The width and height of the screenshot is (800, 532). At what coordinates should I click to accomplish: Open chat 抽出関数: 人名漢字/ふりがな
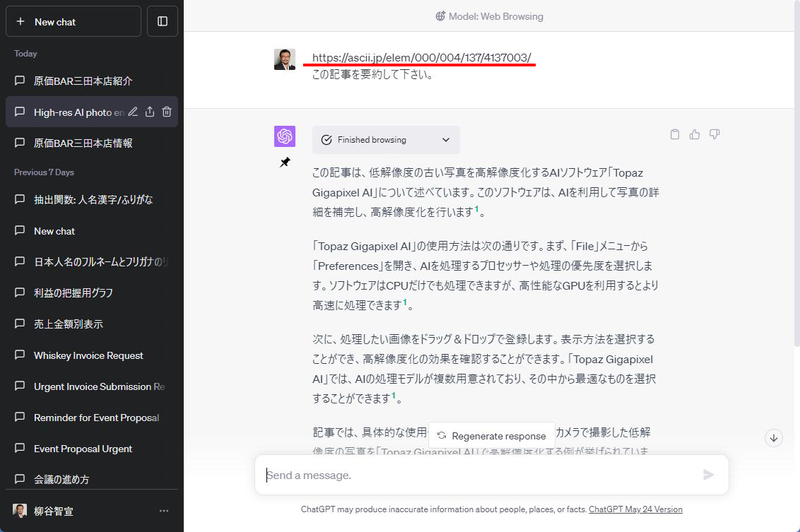click(92, 199)
